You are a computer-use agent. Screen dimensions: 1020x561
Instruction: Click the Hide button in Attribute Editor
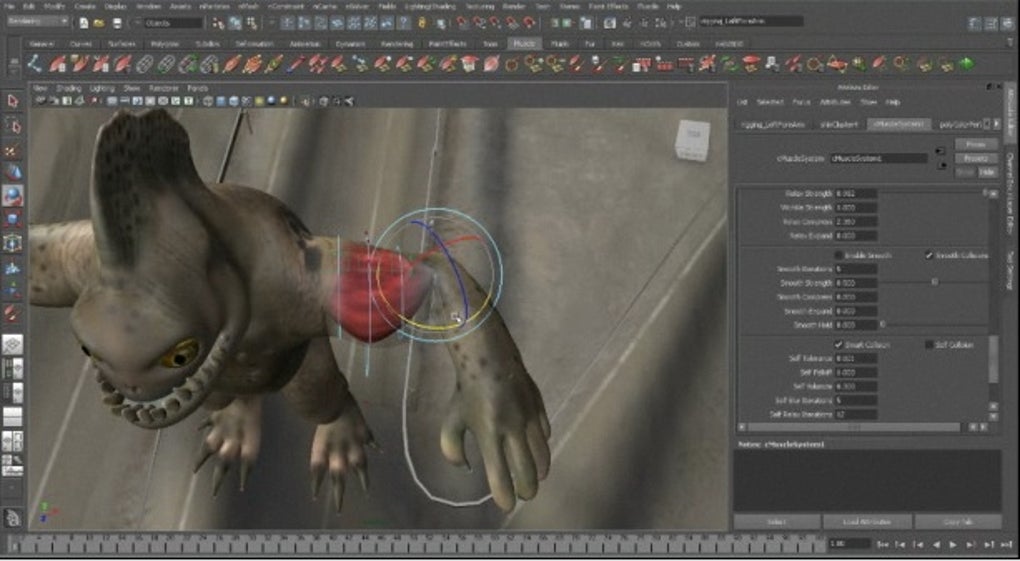click(x=987, y=172)
